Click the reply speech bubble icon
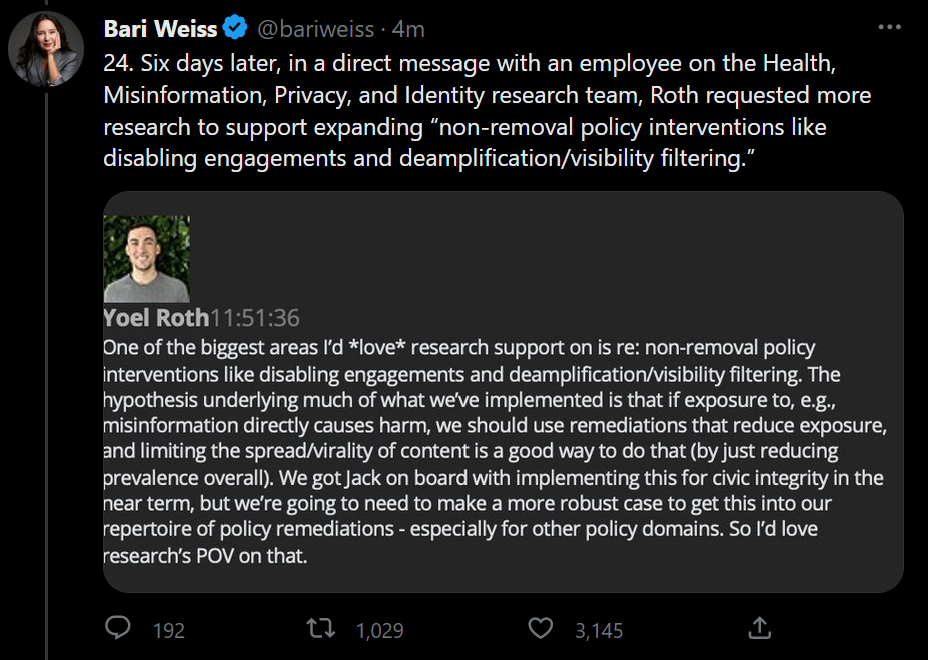The image size is (928, 660). (119, 629)
